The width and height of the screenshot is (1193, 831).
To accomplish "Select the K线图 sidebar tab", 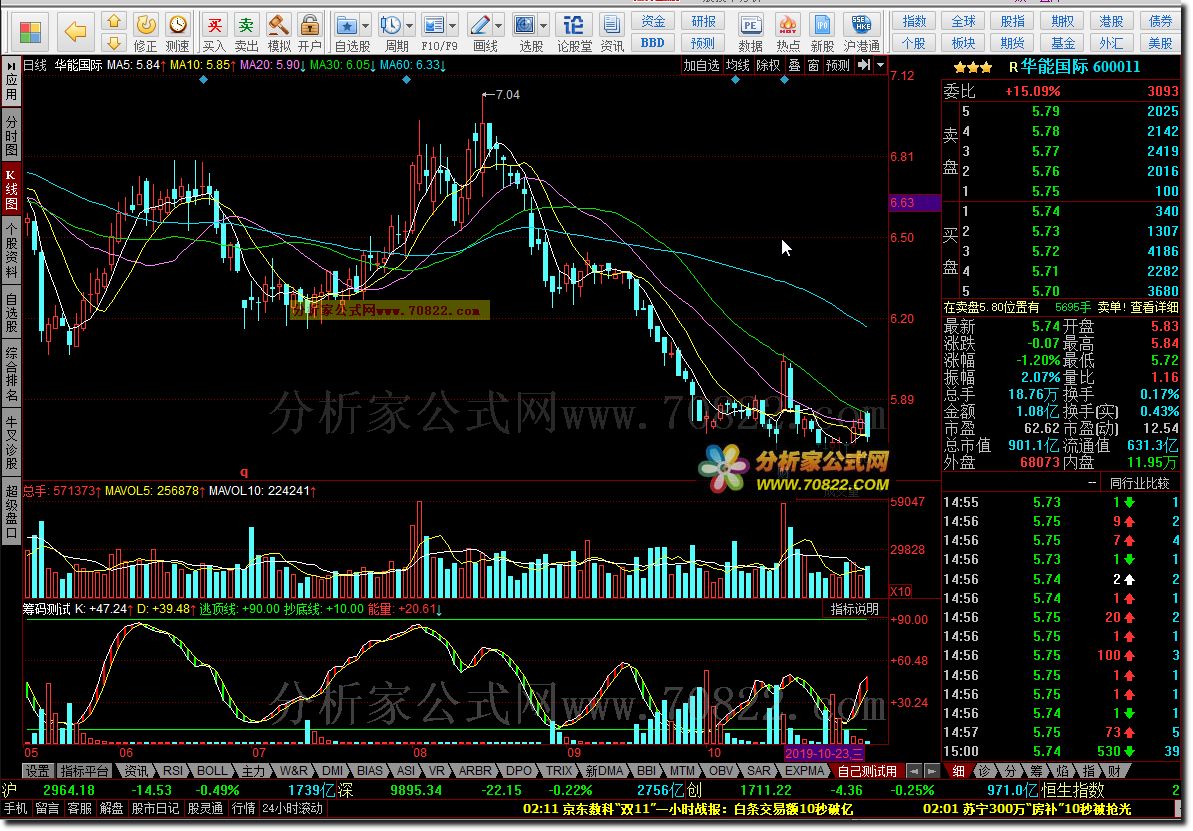I will 11,189.
